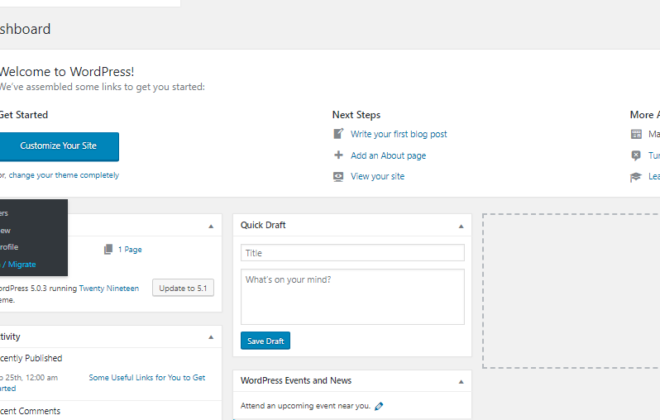Click the Customize Your Site button
The image size is (660, 420).
click(58, 146)
